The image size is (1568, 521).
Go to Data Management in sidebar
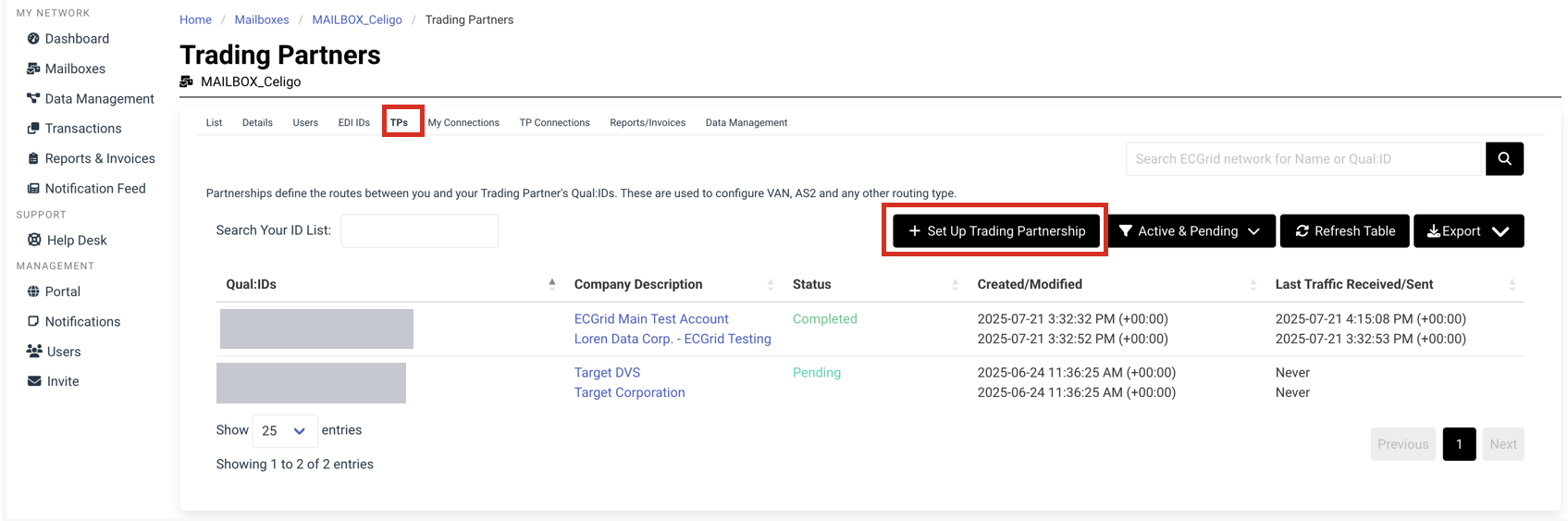91,99
